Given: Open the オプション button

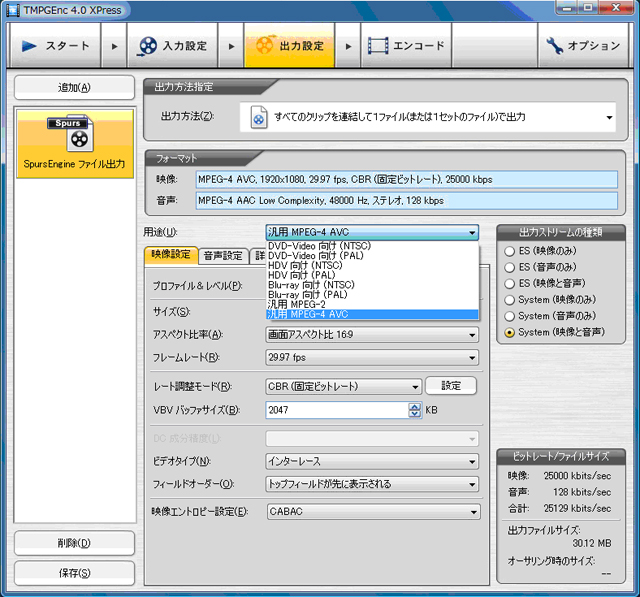Looking at the screenshot, I should click(x=583, y=46).
